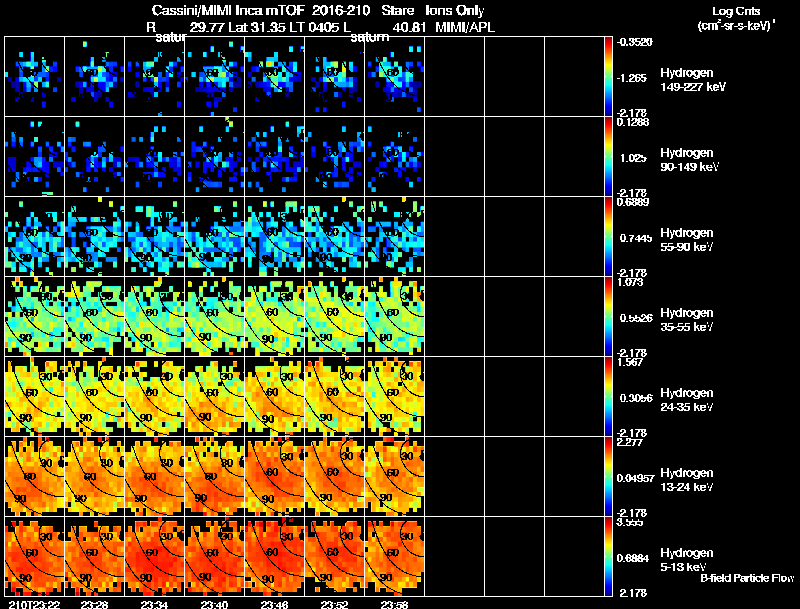
Task: Click the 0.6884 scale midpoint value
Action: (633, 559)
